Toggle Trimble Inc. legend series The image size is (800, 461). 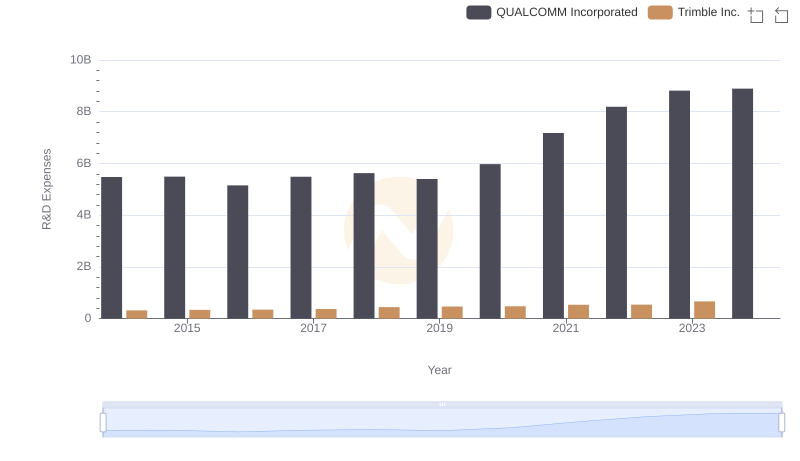point(693,12)
